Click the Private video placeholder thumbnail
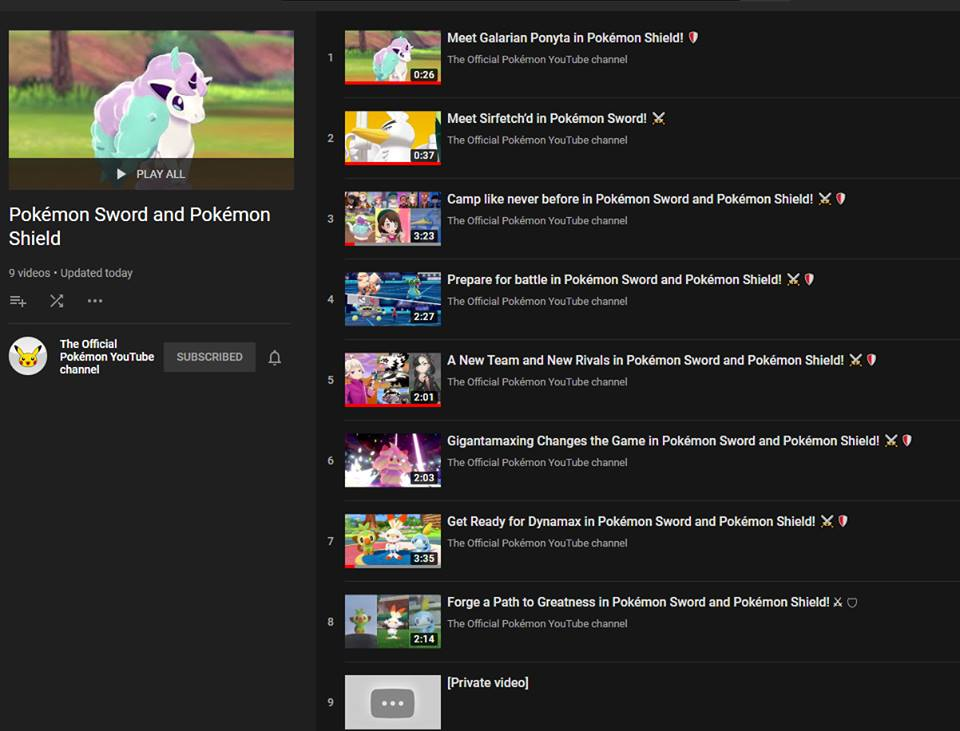 tap(392, 702)
